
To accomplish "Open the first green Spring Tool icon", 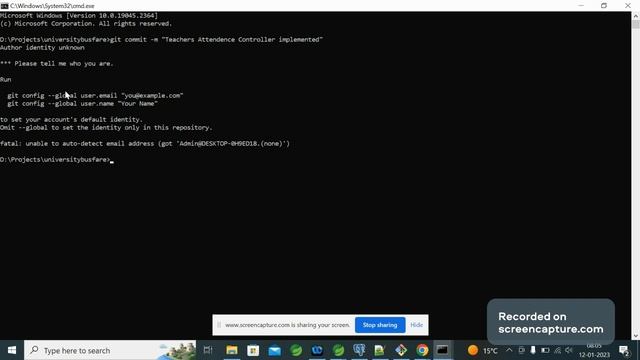I will [x=296, y=350].
